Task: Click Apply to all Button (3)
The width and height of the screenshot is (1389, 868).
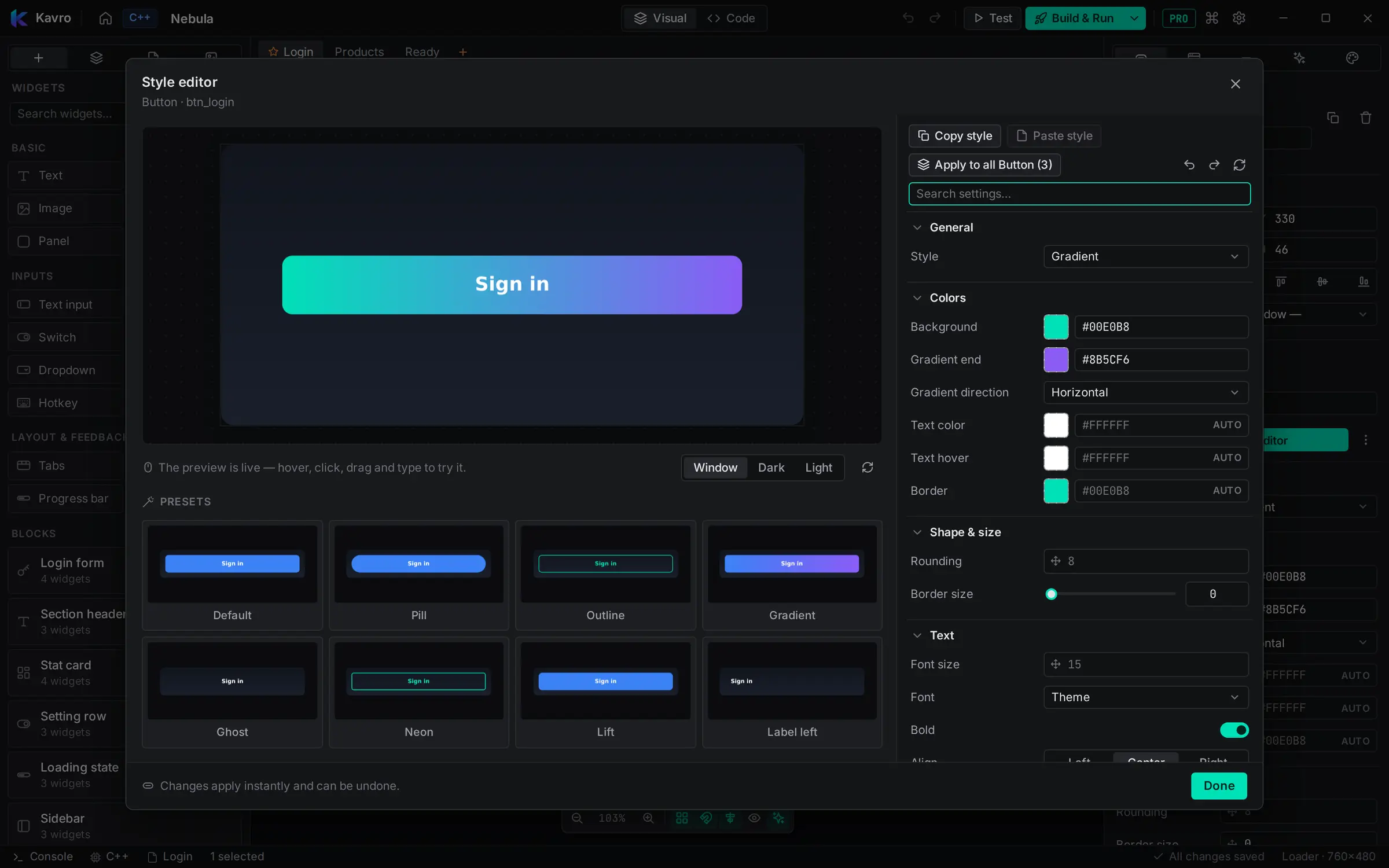Action: pos(984,165)
